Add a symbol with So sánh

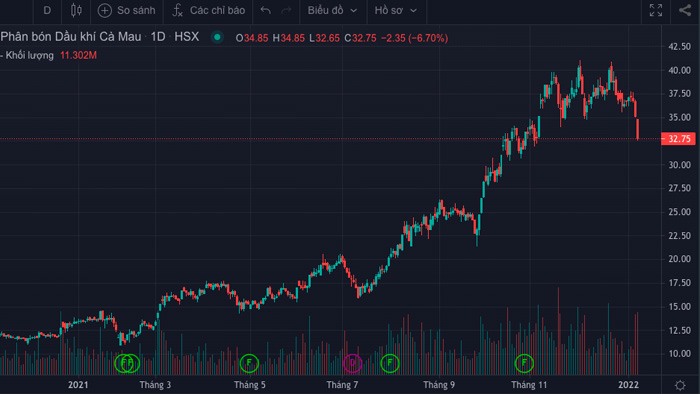point(127,10)
